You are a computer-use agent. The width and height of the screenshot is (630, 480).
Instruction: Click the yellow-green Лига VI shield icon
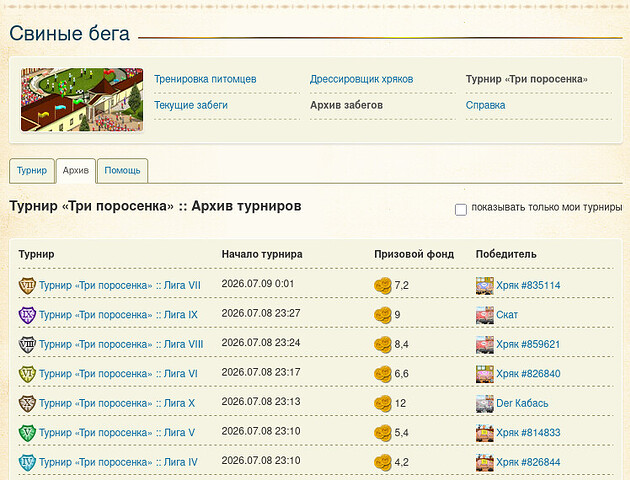click(x=27, y=374)
